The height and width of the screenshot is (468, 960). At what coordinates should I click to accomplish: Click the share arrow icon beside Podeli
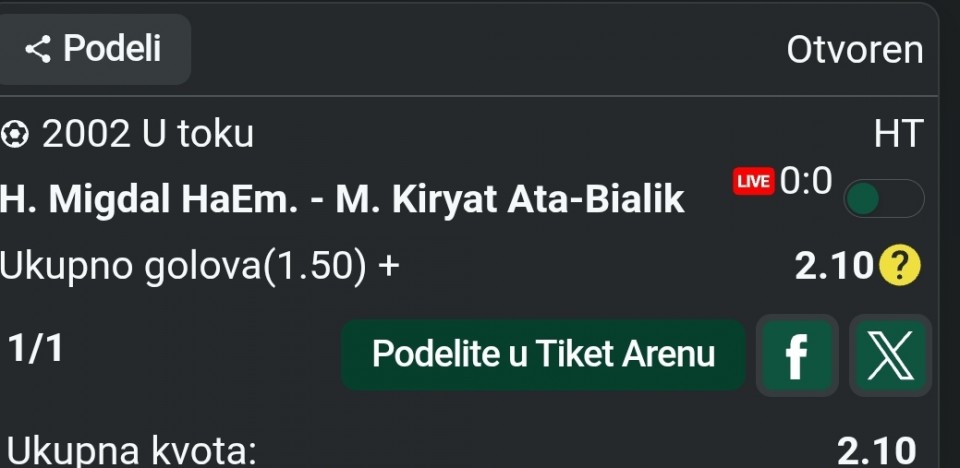click(38, 49)
